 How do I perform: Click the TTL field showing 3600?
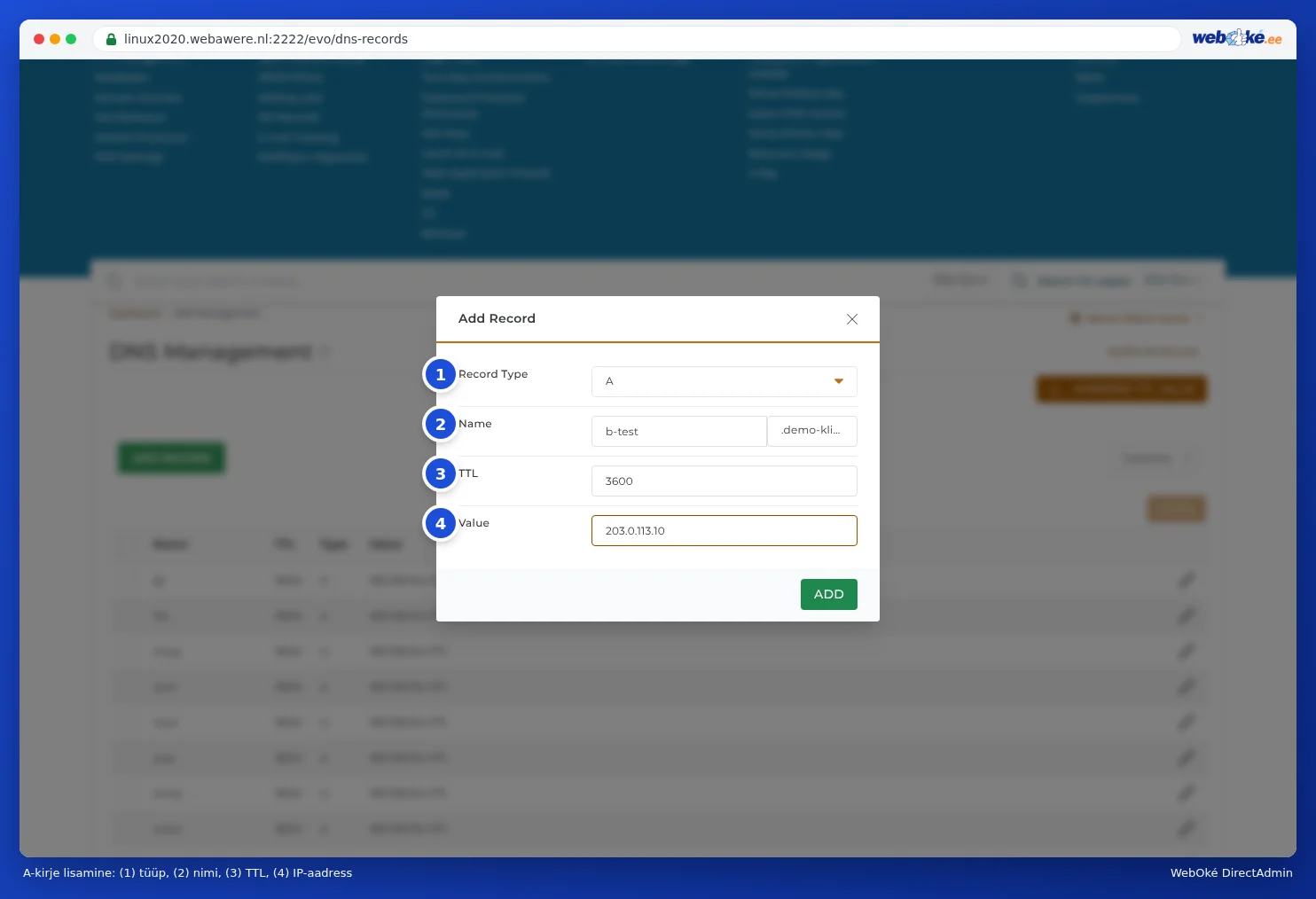[x=725, y=481]
